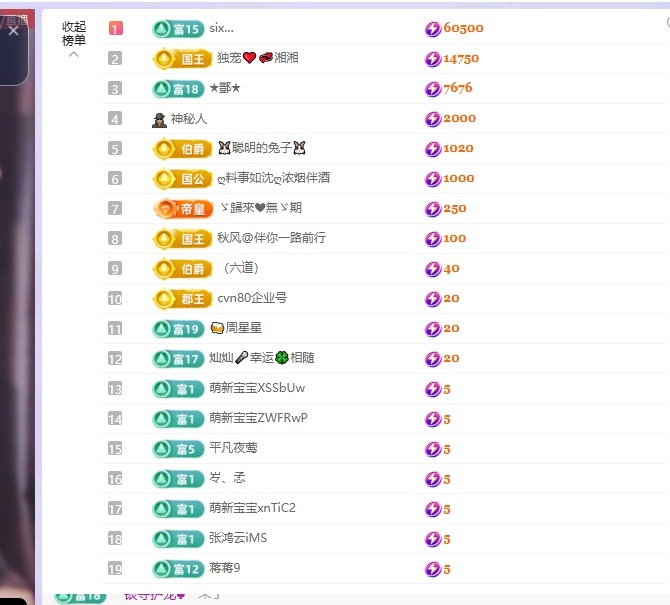Click username 萌新宝宝XSSbUw
This screenshot has height=605, width=670.
[x=257, y=388]
